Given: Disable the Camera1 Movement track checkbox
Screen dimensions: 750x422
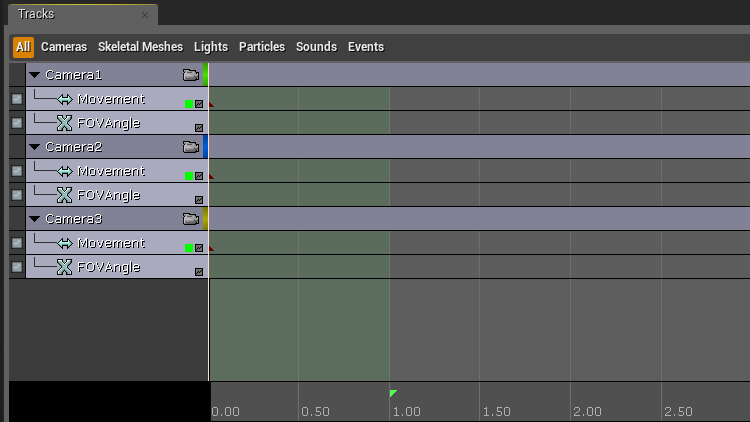Looking at the screenshot, I should pos(17,99).
